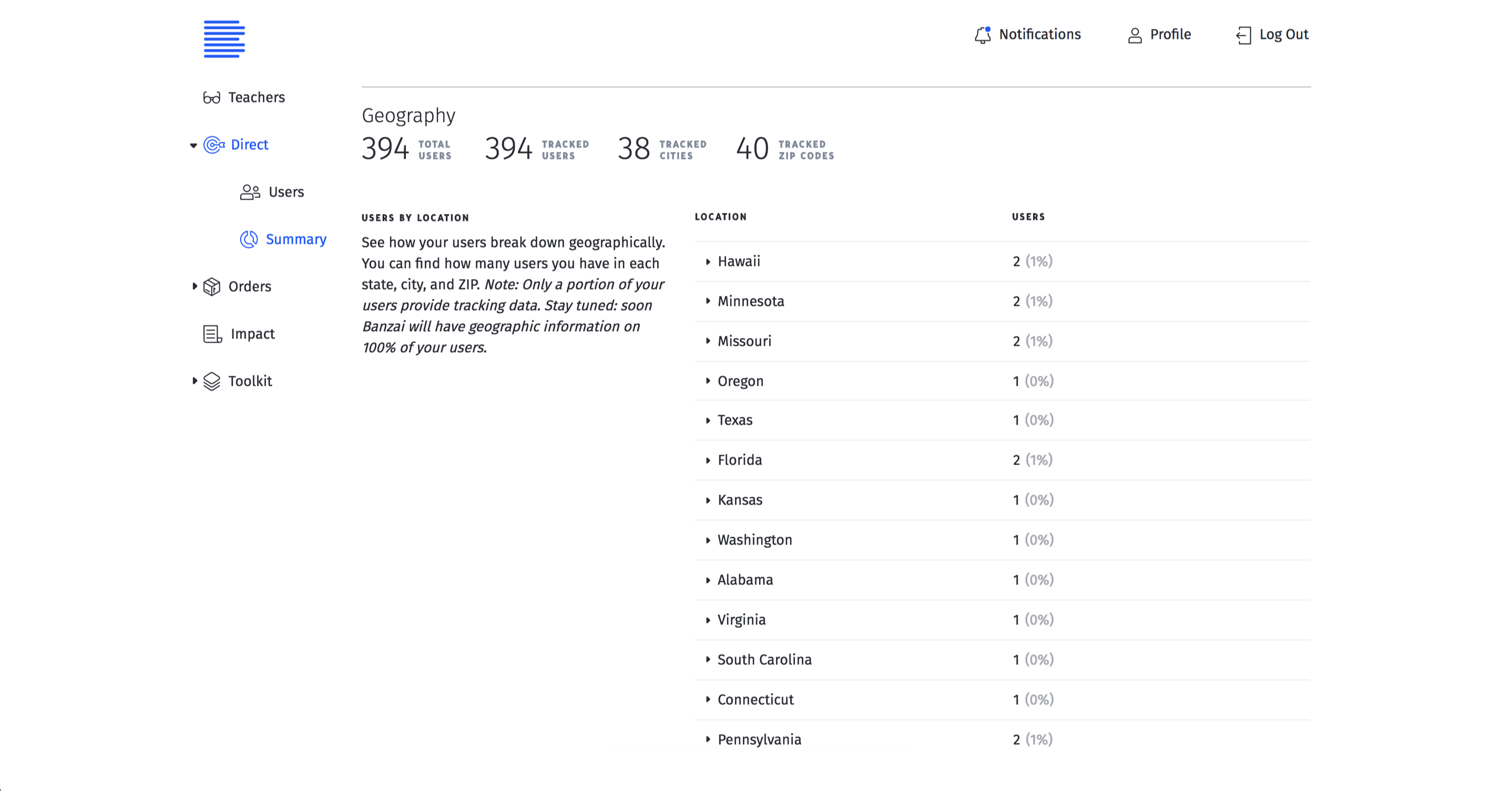The width and height of the screenshot is (1512, 791).
Task: Click the Kansas location name
Action: [x=740, y=500]
